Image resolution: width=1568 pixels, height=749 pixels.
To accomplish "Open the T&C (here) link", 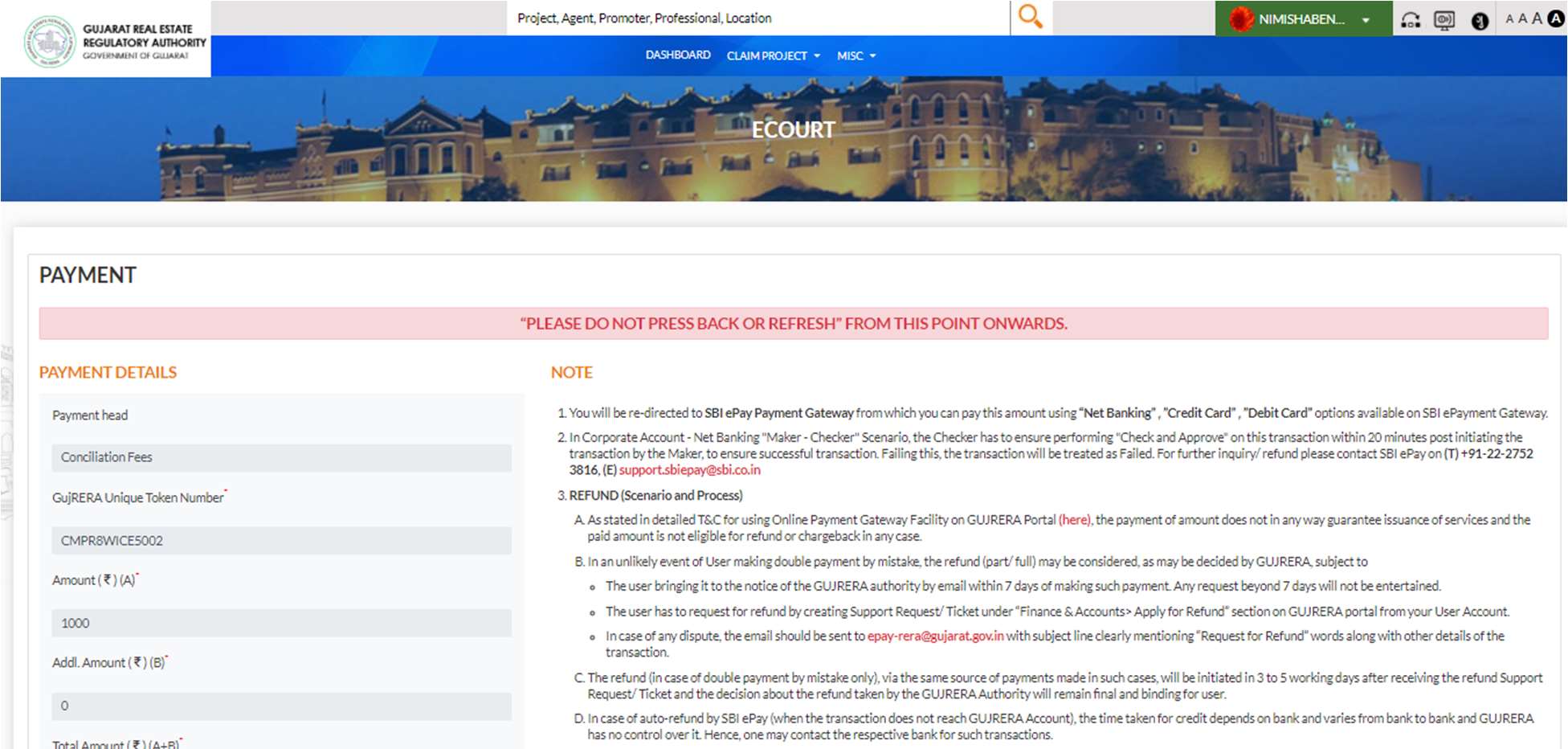I will (x=1075, y=520).
